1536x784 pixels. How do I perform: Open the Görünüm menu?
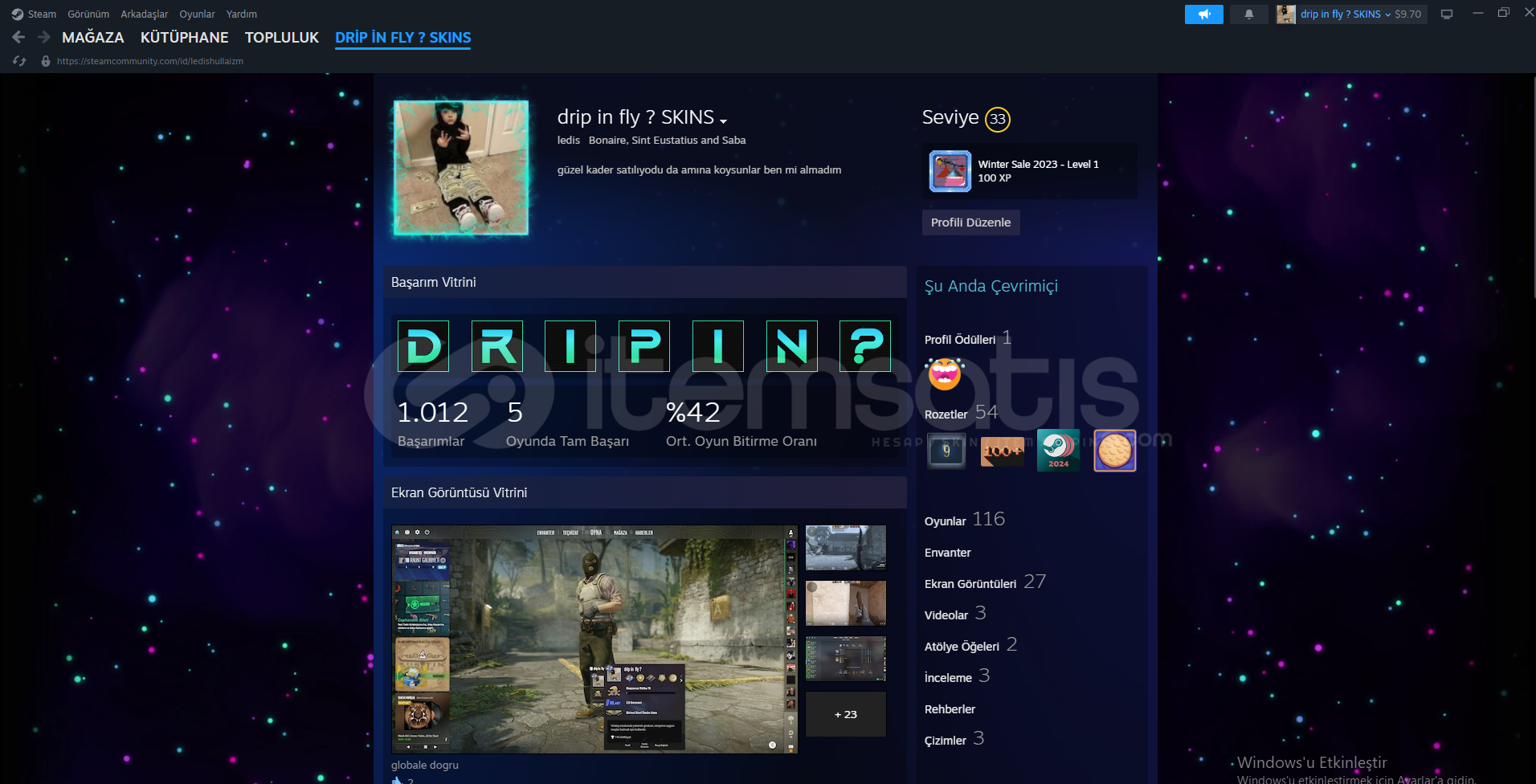tap(88, 14)
